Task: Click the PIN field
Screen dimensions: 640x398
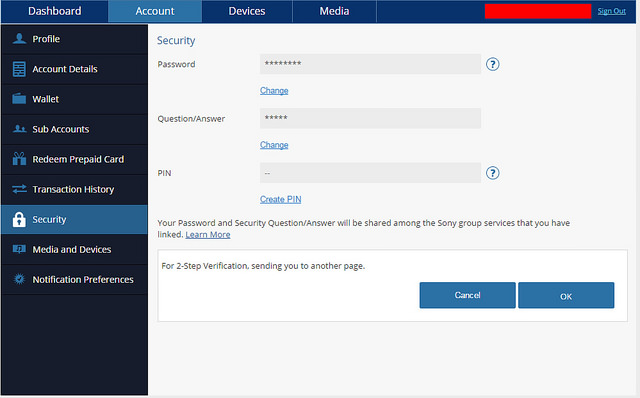Action: pyautogui.click(x=370, y=173)
